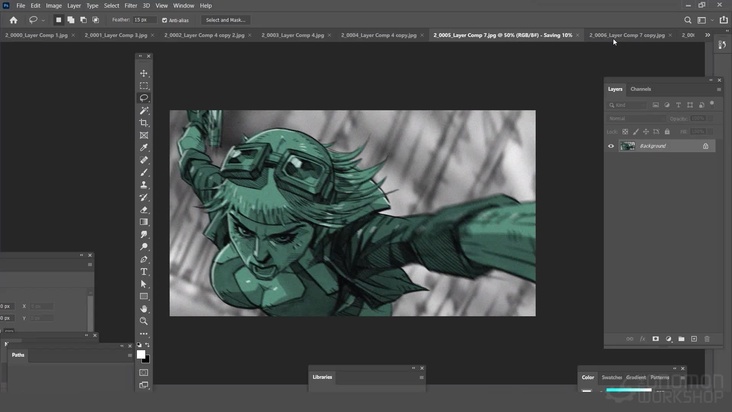Select the Pen tool
This screenshot has width=732, height=412.
[x=144, y=259]
